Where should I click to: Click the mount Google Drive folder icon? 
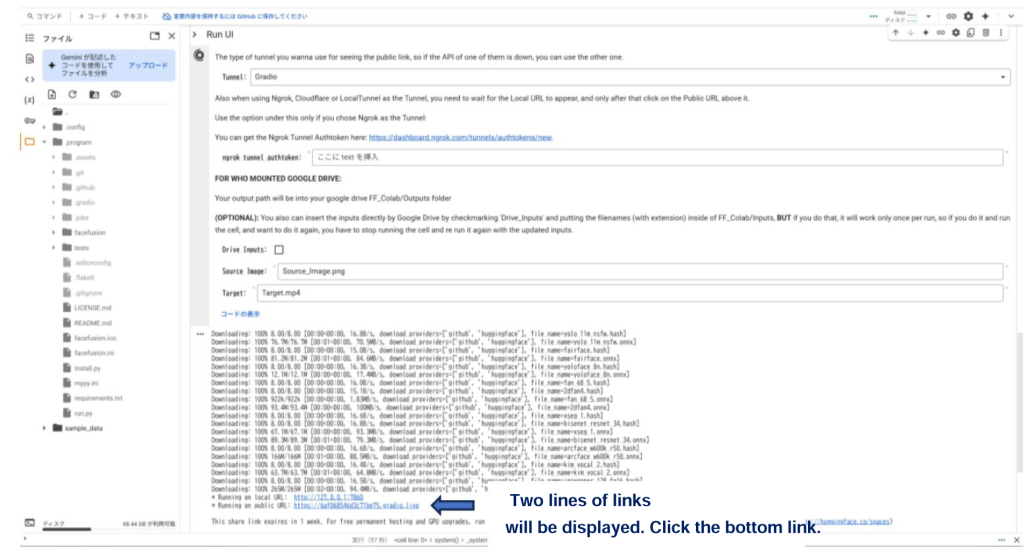click(x=94, y=95)
